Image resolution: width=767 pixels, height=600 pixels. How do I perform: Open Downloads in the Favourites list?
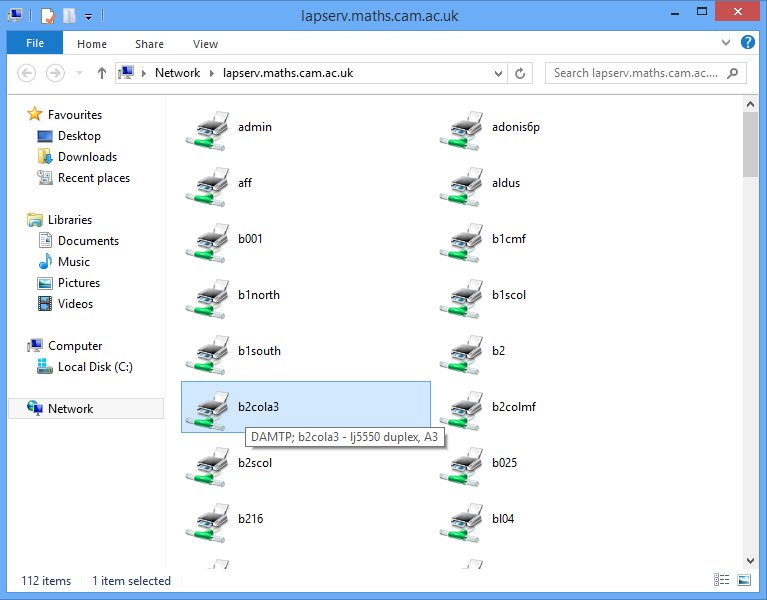click(87, 157)
